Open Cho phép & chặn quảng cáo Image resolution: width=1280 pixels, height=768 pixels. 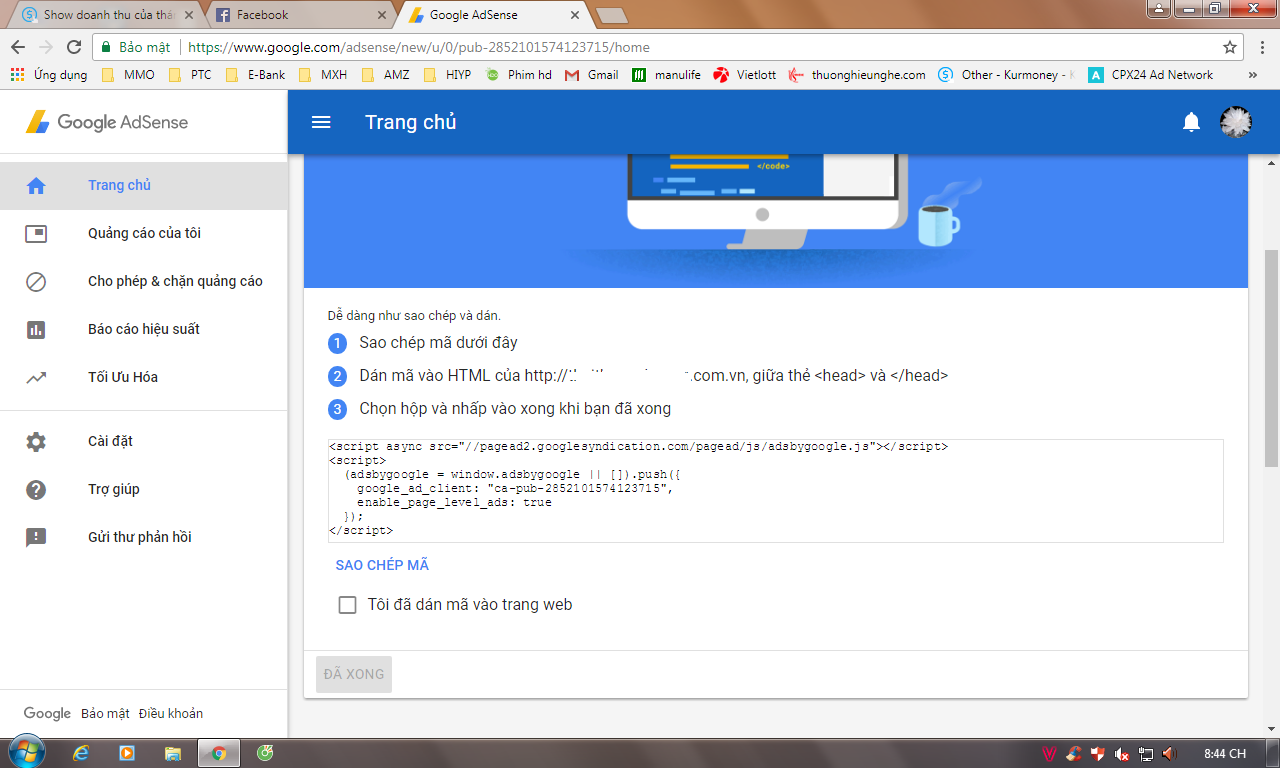pyautogui.click(x=144, y=281)
